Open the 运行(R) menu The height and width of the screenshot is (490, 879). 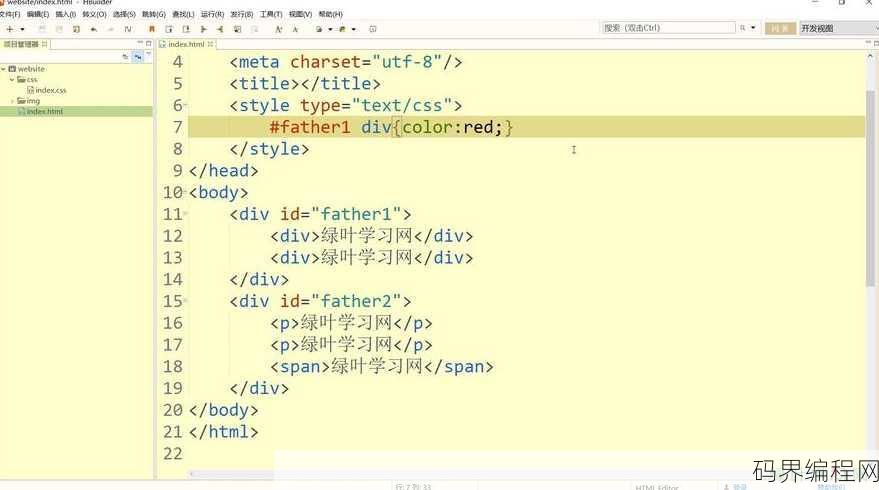tap(212, 14)
